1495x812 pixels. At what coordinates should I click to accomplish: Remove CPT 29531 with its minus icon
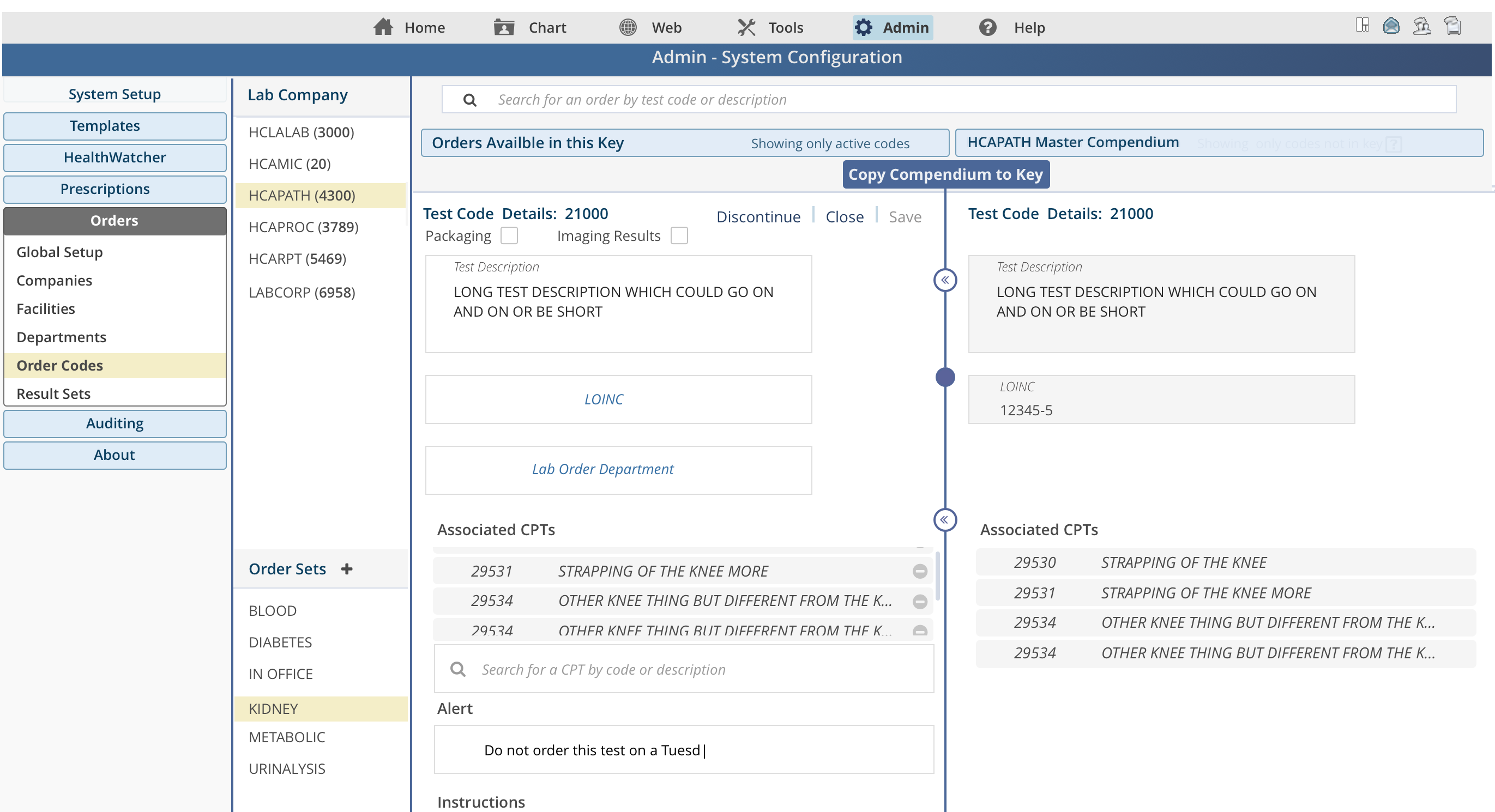[x=919, y=571]
